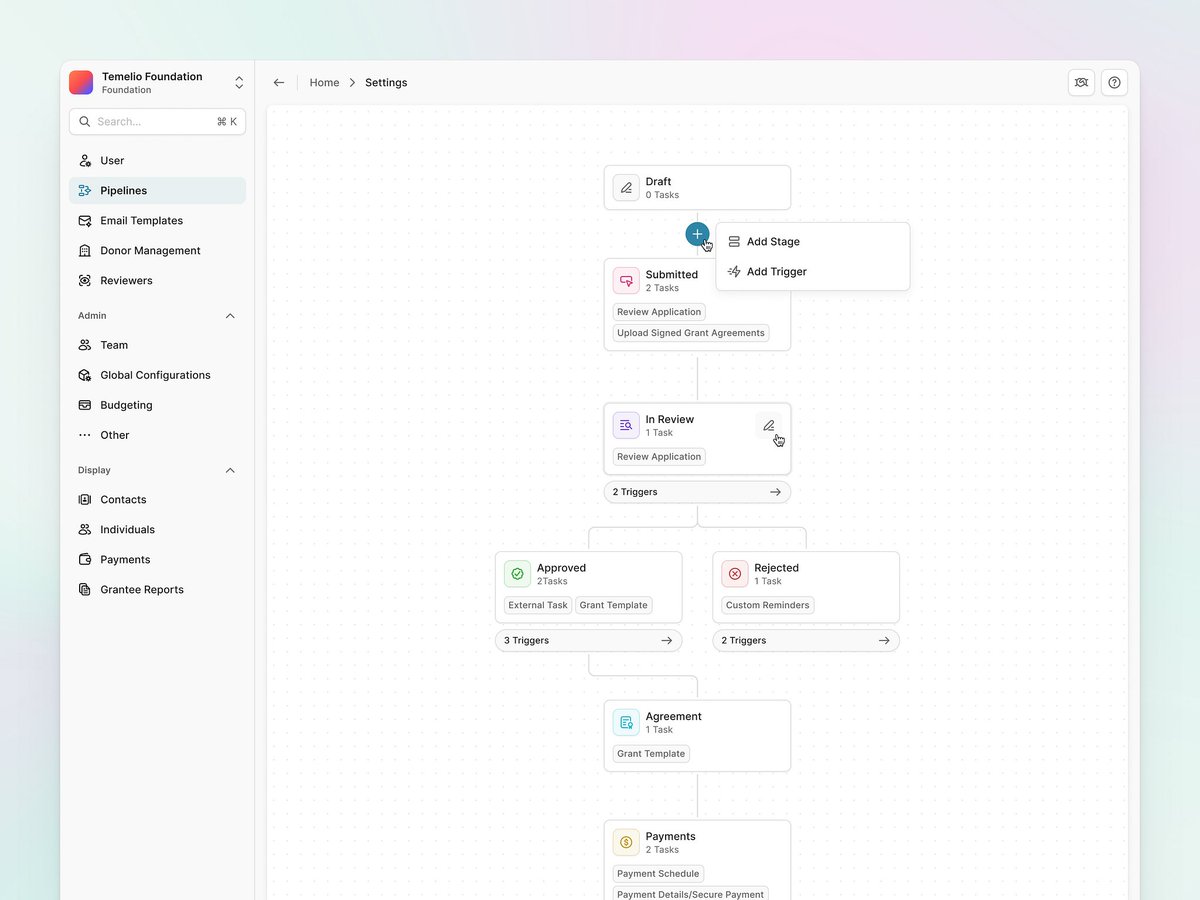Click the Other ellipsis icon
This screenshot has width=1200, height=900.
click(85, 435)
